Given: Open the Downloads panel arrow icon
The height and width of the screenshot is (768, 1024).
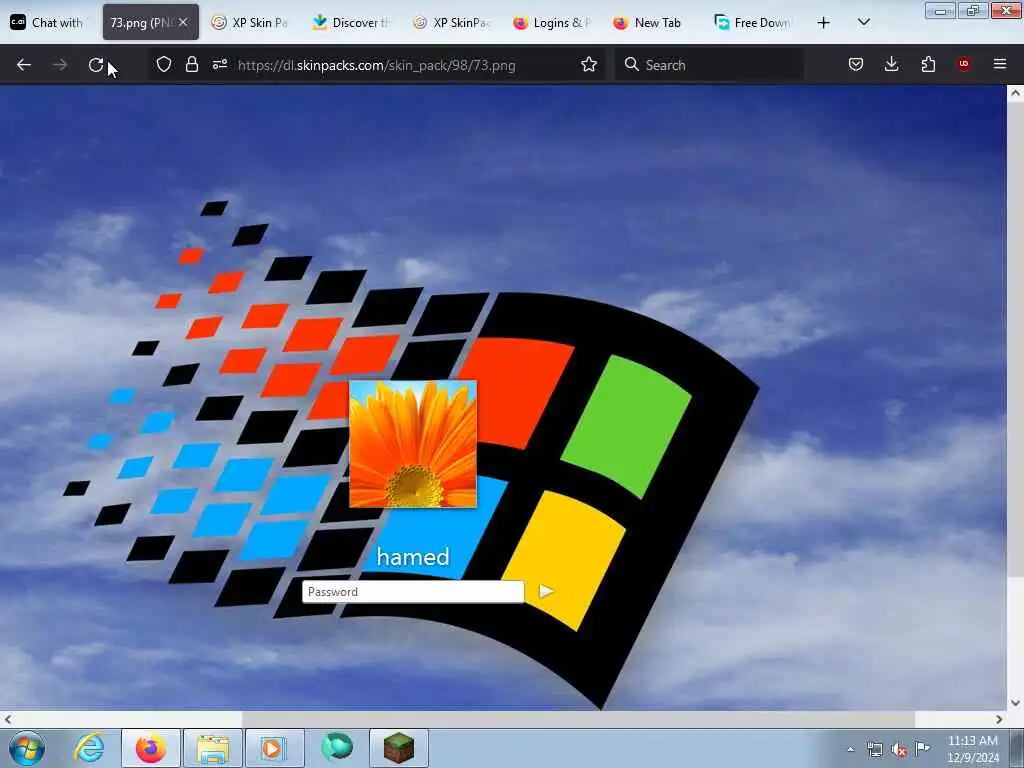Looking at the screenshot, I should 891,65.
